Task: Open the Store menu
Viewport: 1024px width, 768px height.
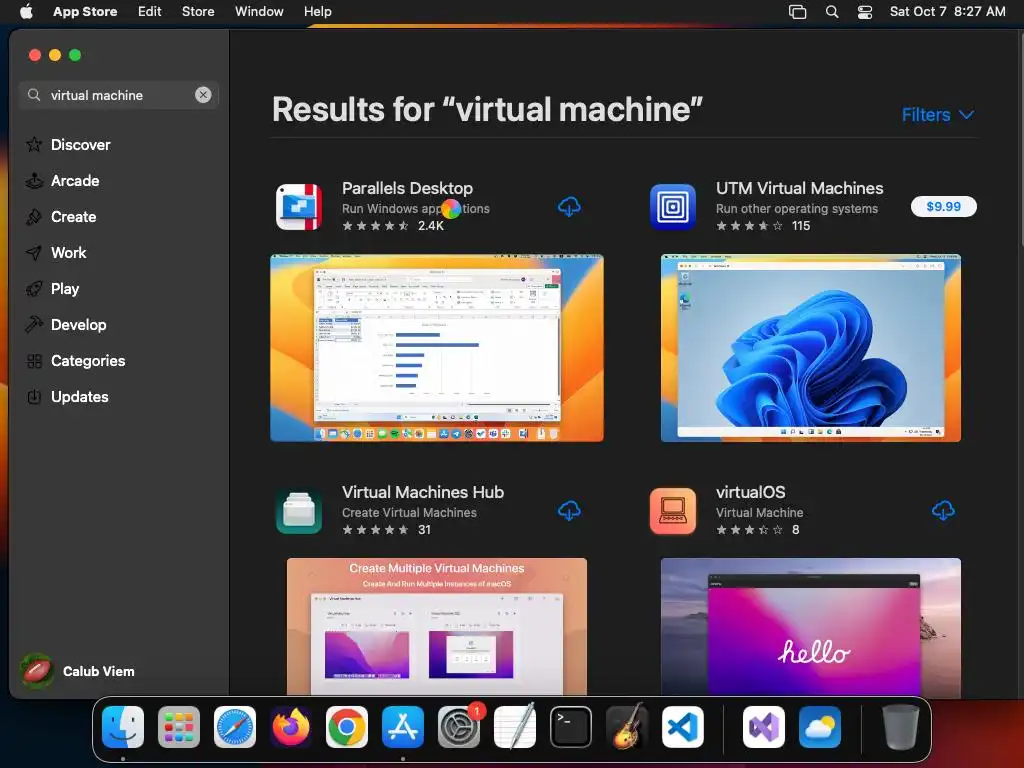Action: click(198, 11)
